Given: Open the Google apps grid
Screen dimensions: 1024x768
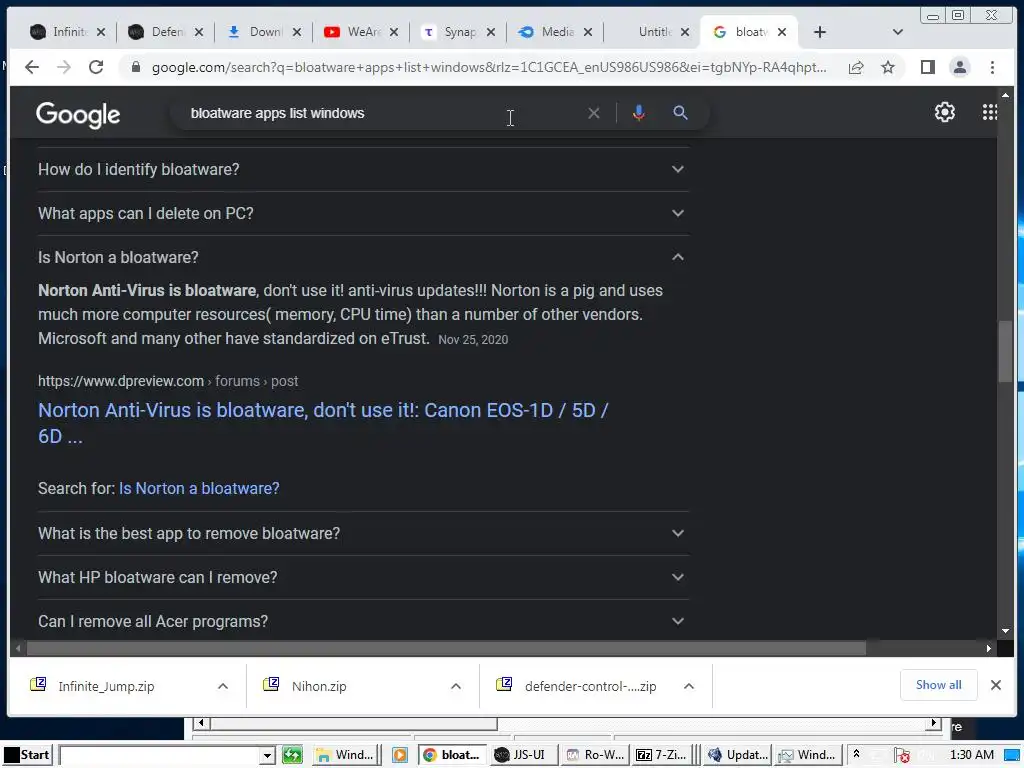Looking at the screenshot, I should coord(989,112).
